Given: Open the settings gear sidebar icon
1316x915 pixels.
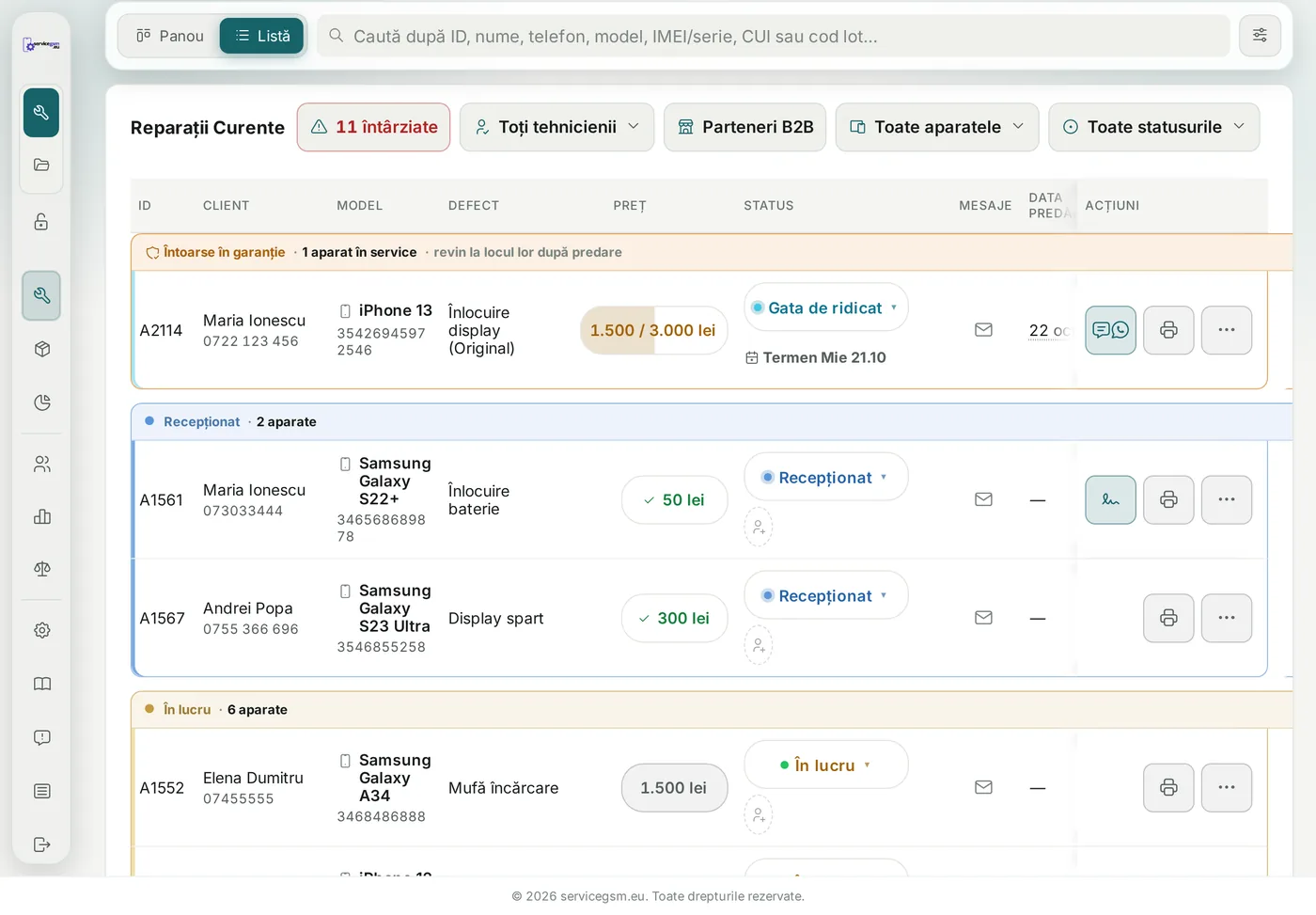Looking at the screenshot, I should 41,630.
